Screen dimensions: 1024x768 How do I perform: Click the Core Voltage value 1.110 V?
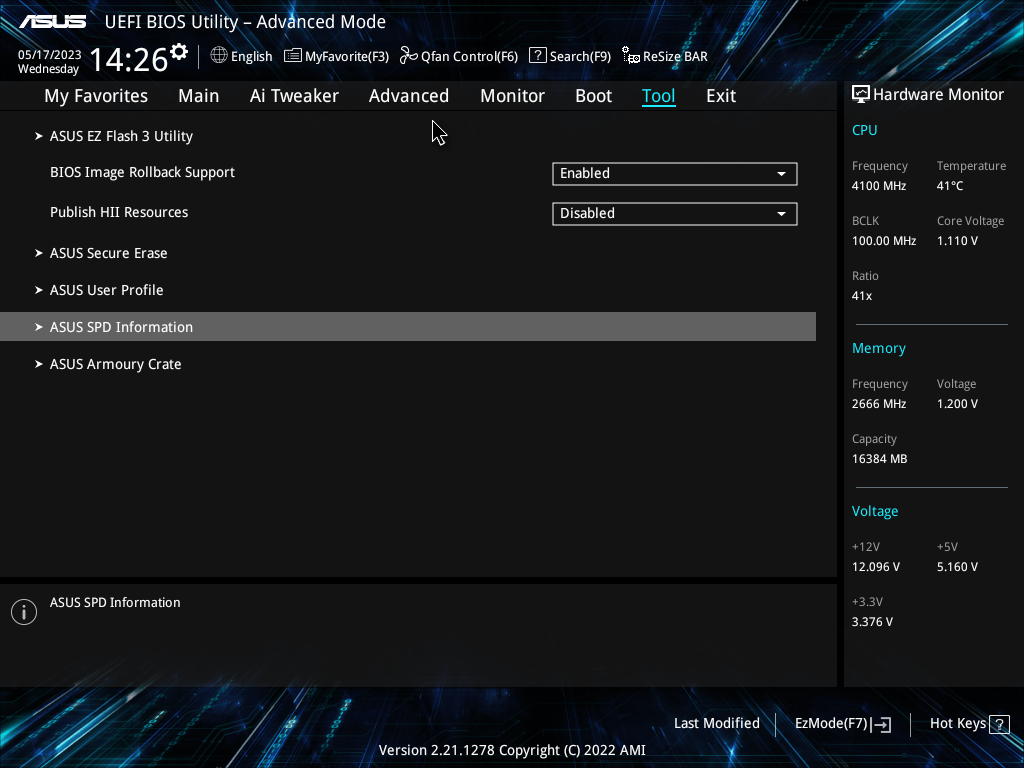(957, 240)
